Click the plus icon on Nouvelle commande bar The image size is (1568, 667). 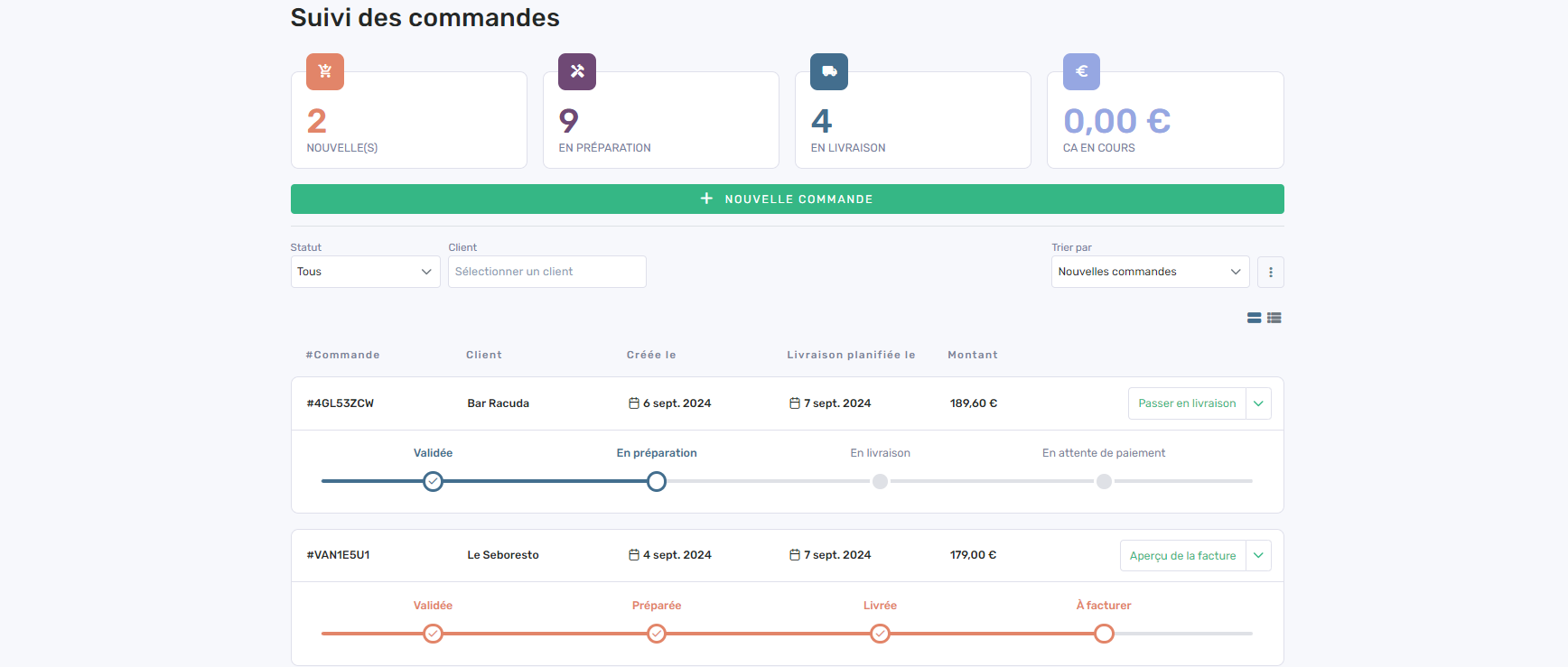707,199
